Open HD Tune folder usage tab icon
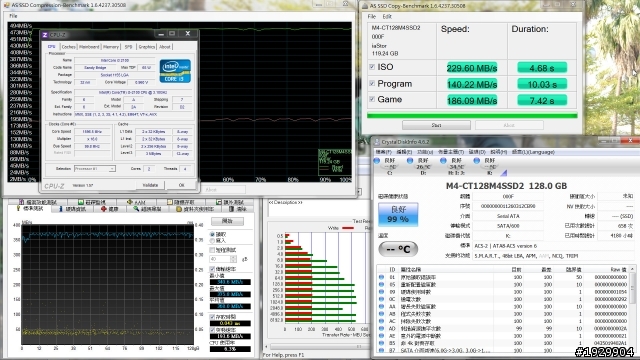Screen dimensions: 640x360 pos(179,209)
